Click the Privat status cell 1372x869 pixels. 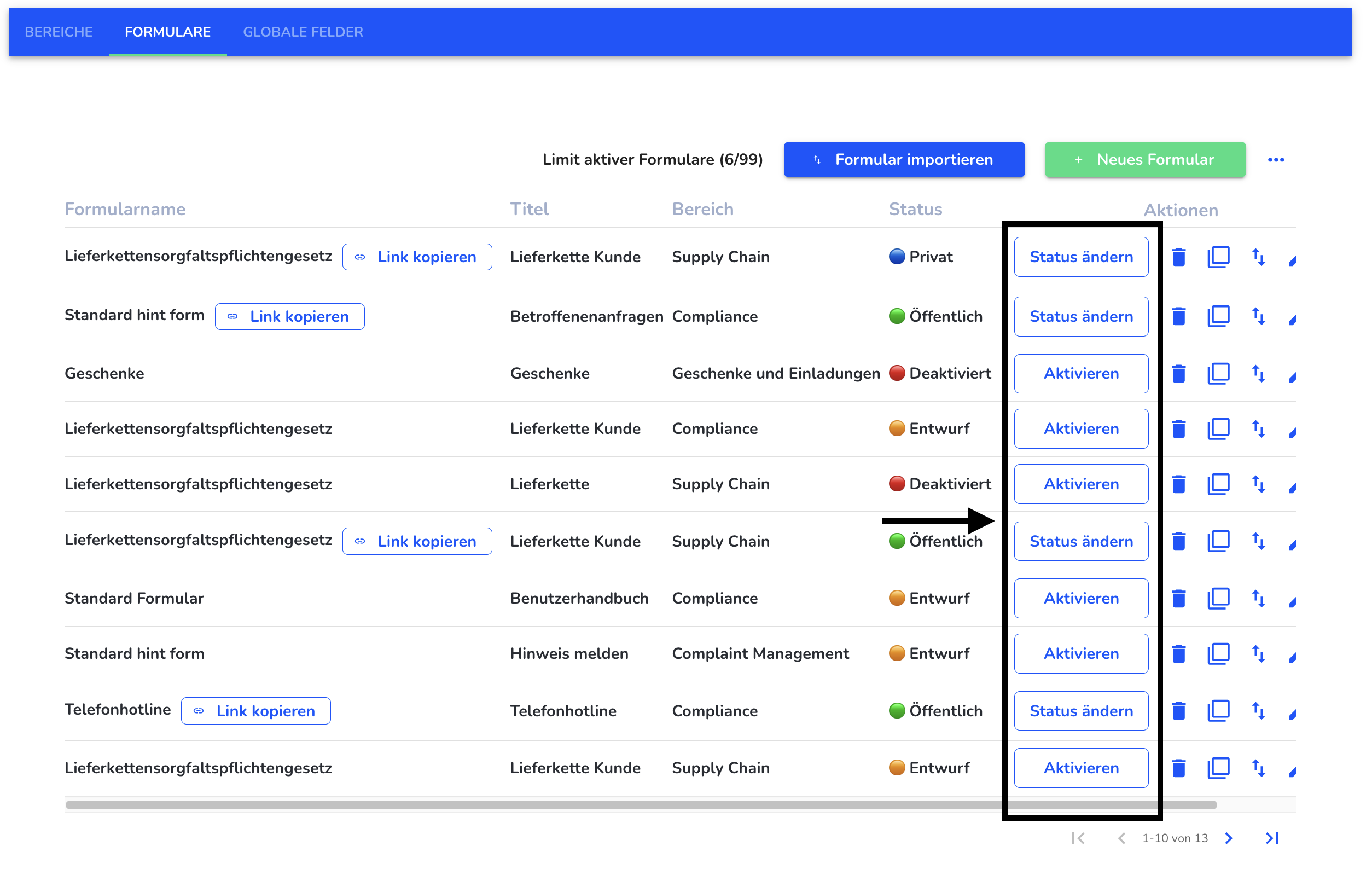point(920,257)
